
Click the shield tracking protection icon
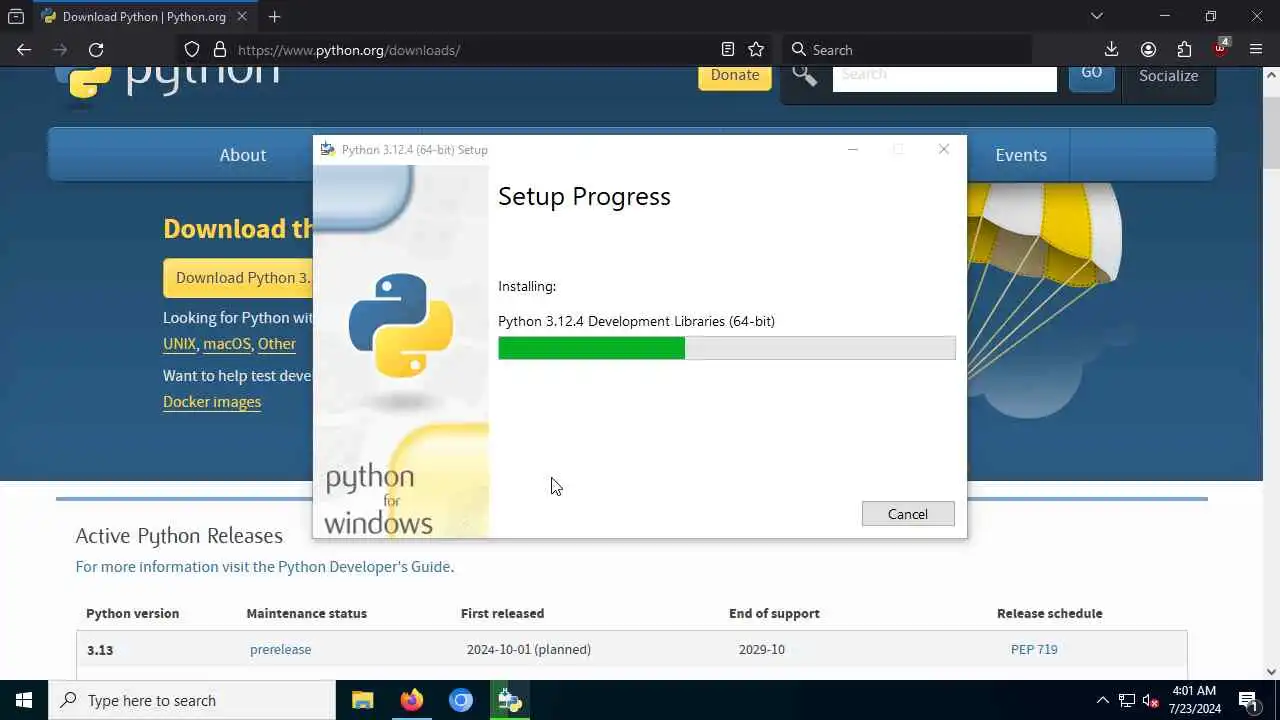point(192,50)
